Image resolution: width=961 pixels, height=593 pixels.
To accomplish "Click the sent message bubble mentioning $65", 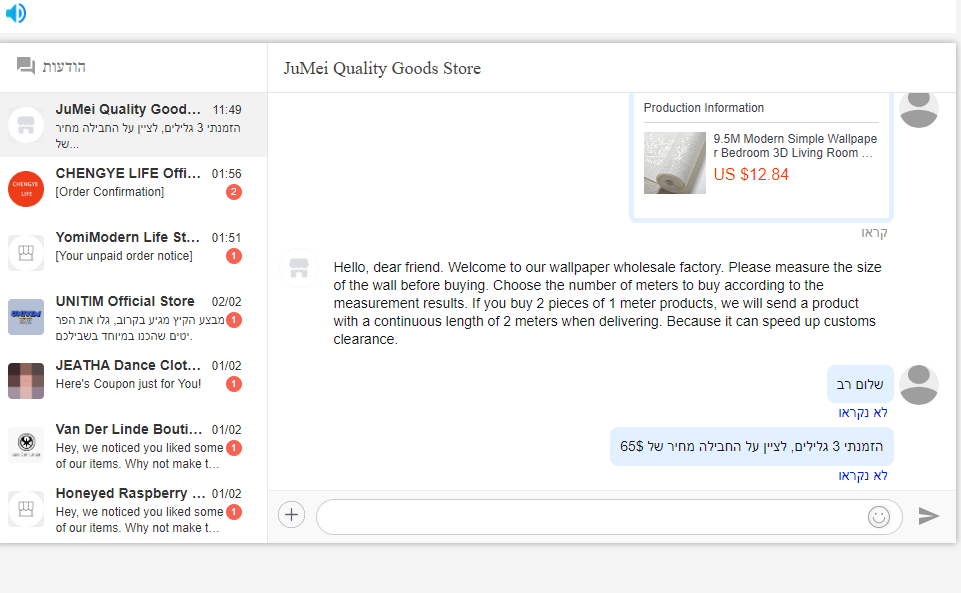I will (x=752, y=446).
